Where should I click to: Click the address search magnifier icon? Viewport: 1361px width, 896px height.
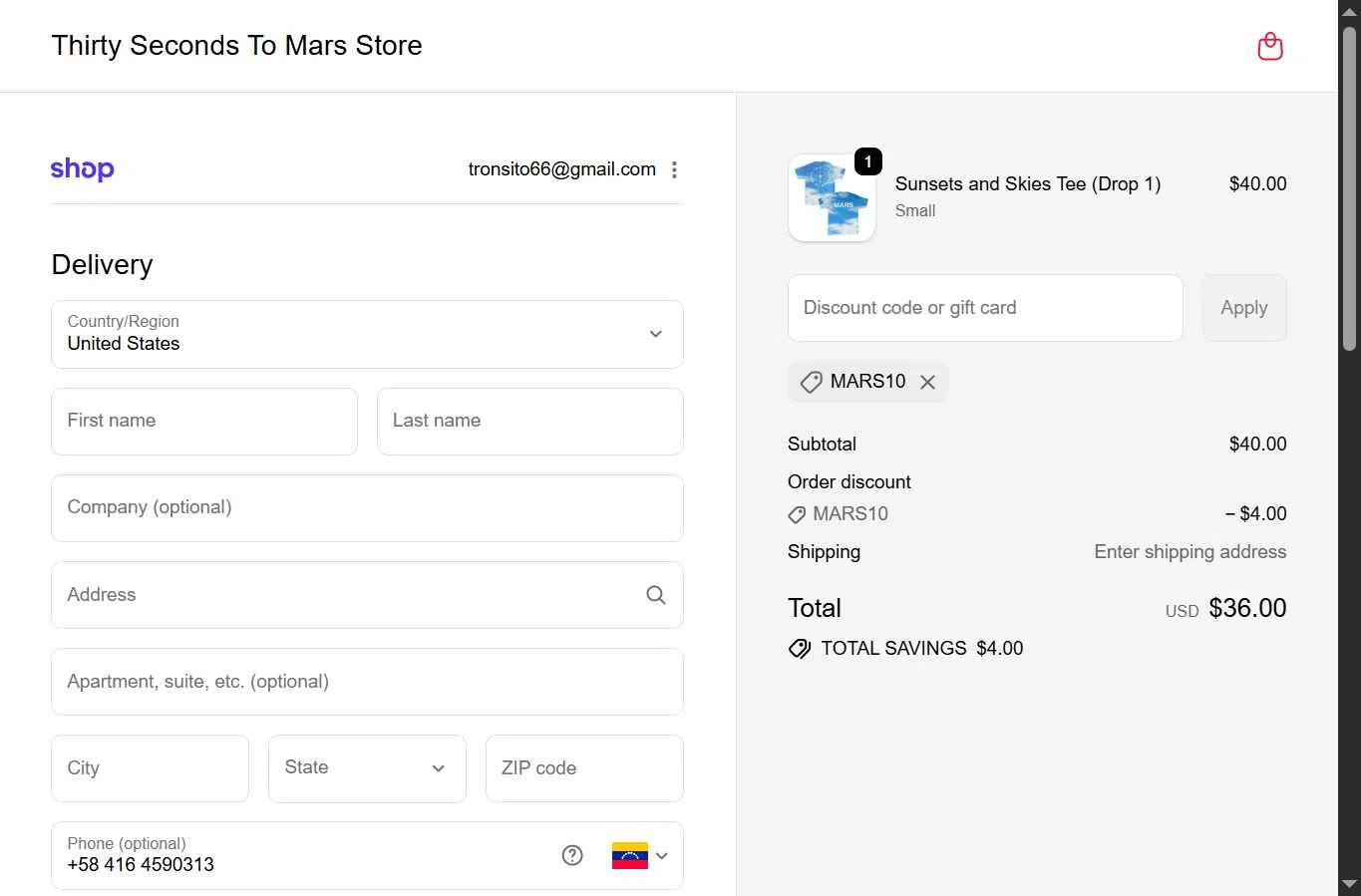pos(655,595)
